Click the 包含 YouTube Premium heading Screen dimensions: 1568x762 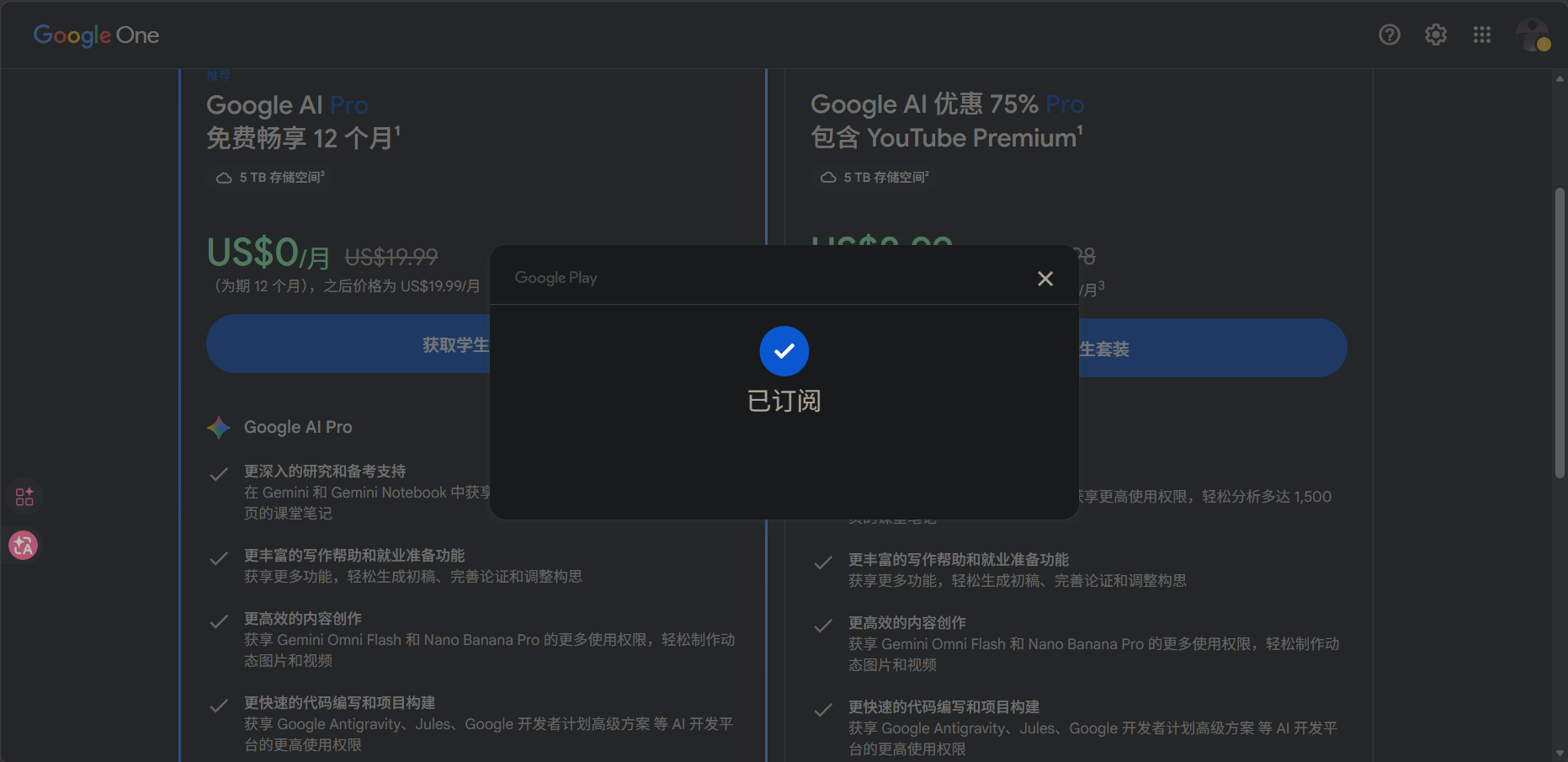[x=947, y=137]
